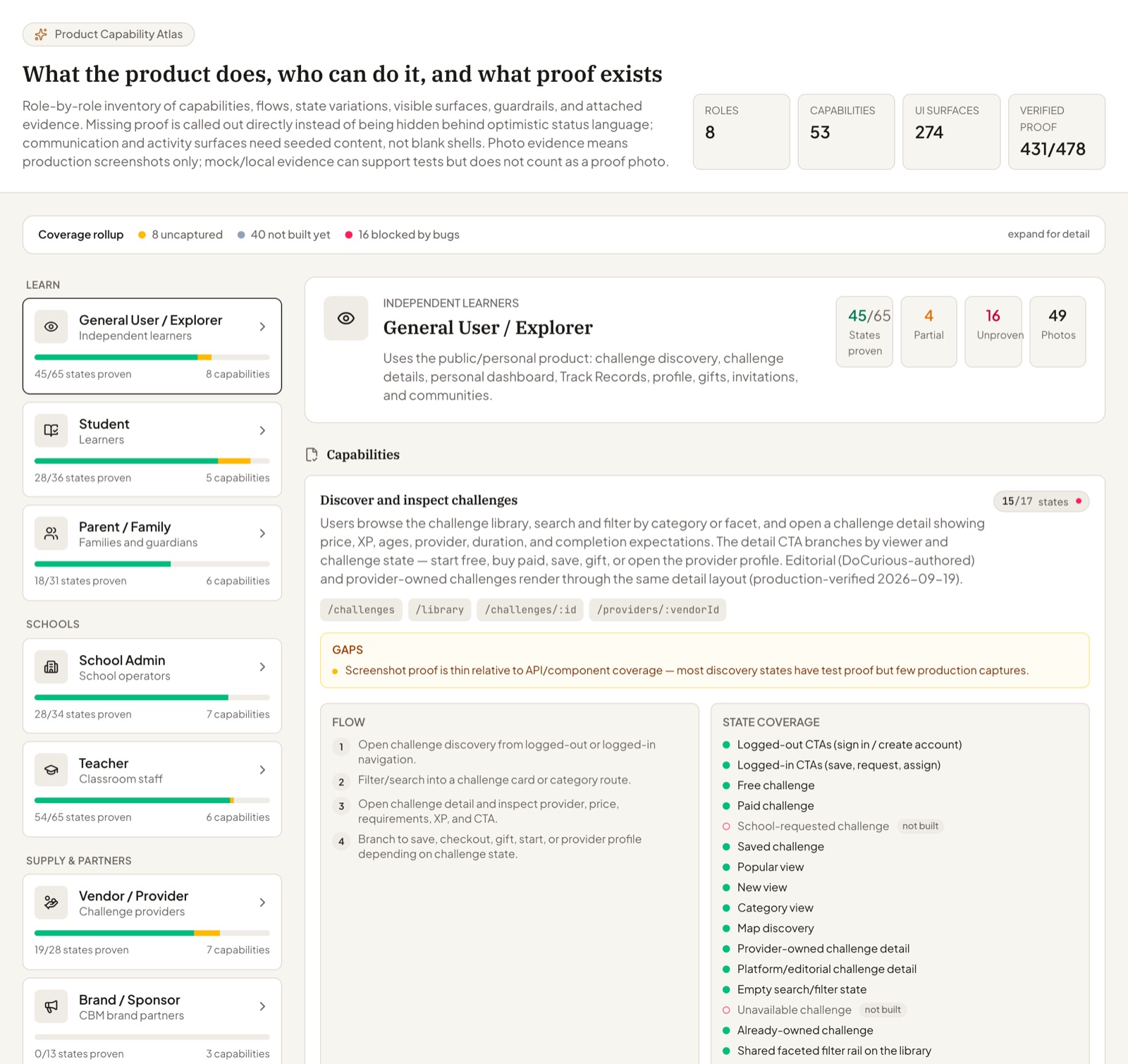Image resolution: width=1128 pixels, height=1064 pixels.
Task: Click the 16 blocked by bugs legend item
Action: 402,234
